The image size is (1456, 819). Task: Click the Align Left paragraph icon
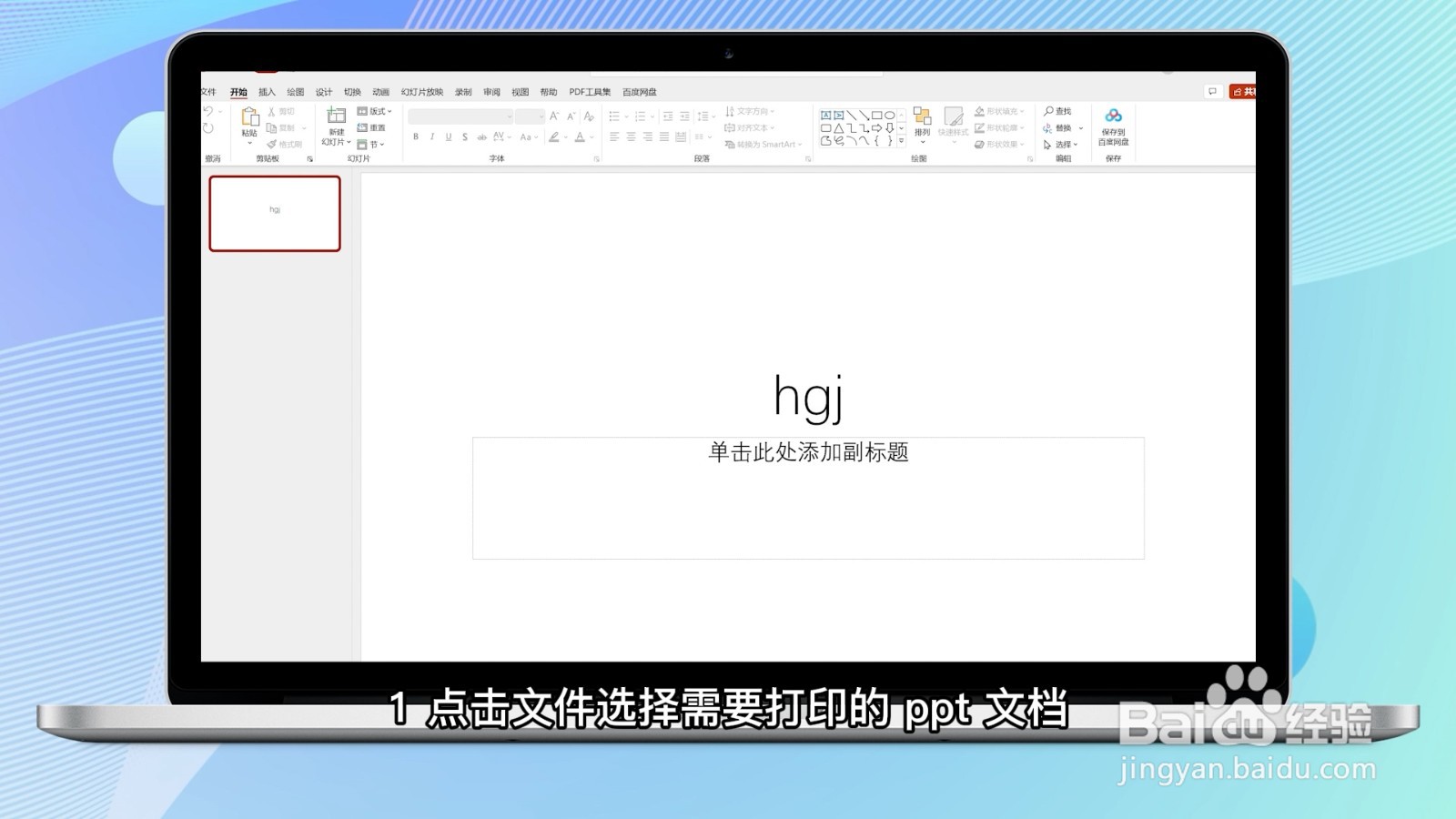coord(614,136)
